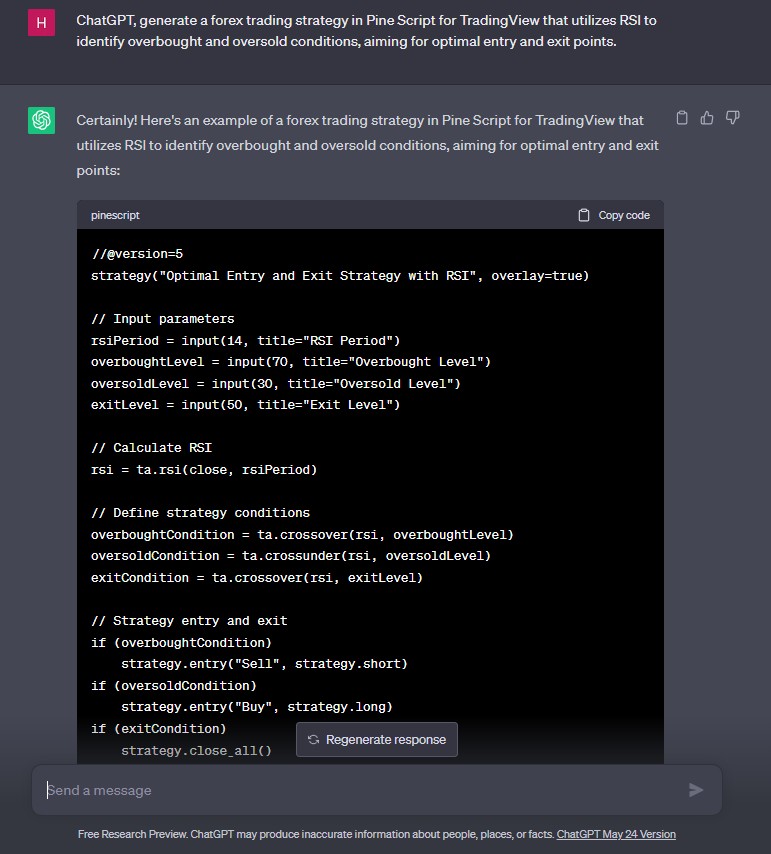
Task: Click the exitLevel = input(50 line
Action: [245, 405]
